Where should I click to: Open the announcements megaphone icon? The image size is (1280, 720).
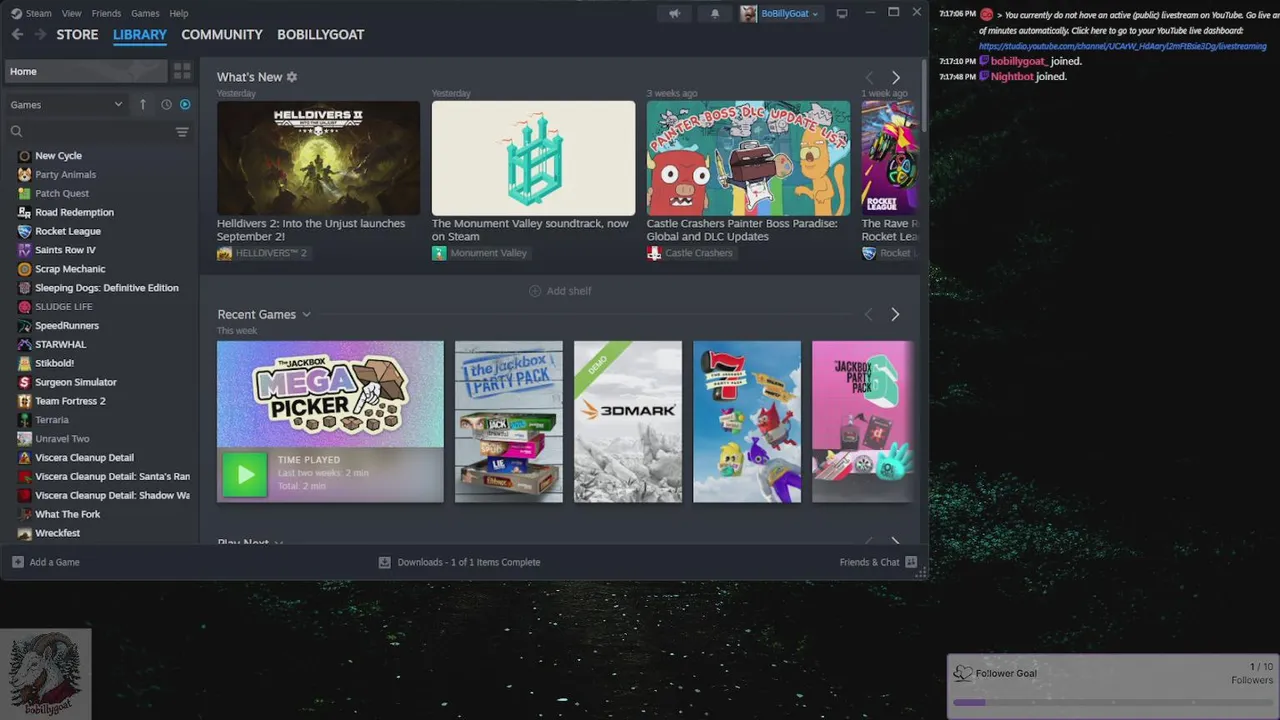[675, 13]
